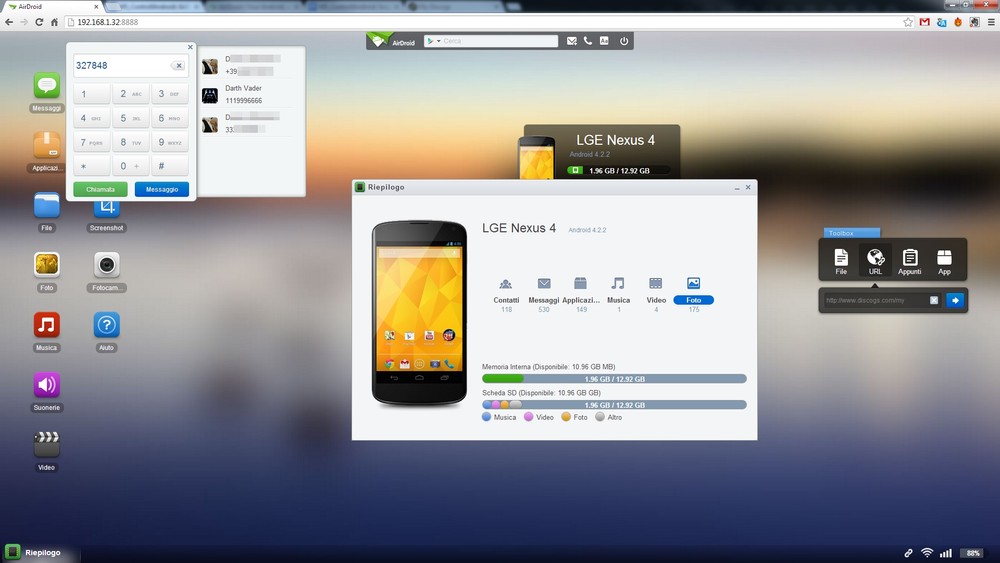Click the top bar icon between phone and power
1000x563 pixels.
click(604, 41)
